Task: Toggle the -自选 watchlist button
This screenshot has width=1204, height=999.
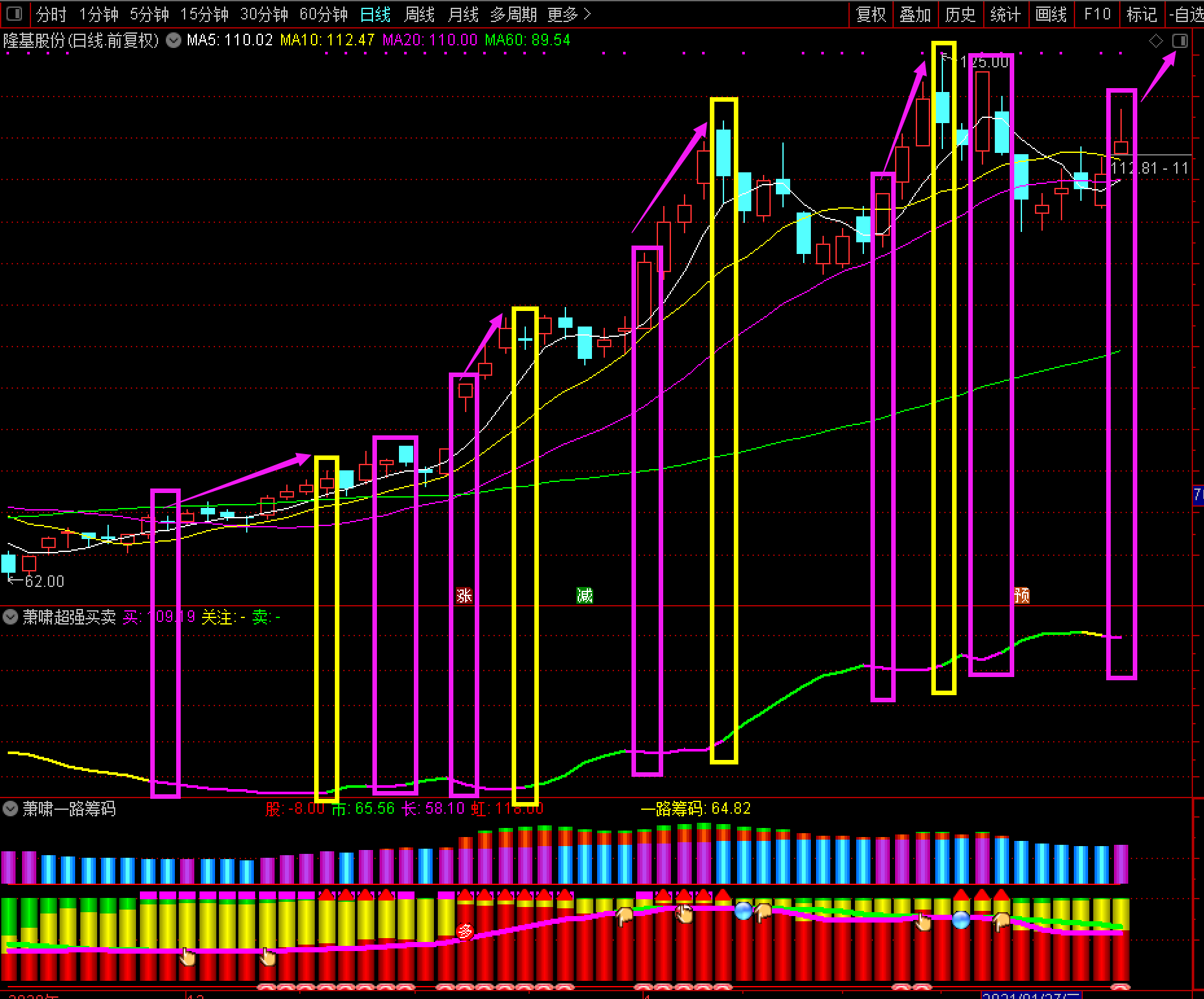Action: point(1186,14)
